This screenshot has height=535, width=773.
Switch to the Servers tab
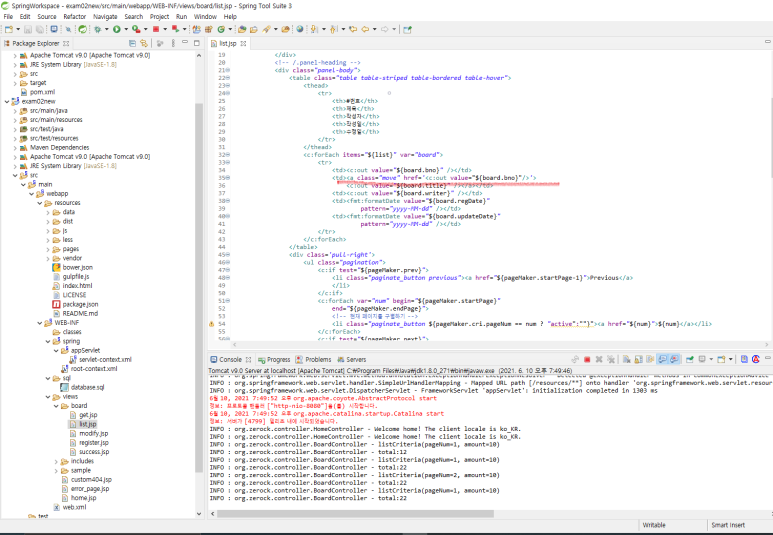pos(351,359)
